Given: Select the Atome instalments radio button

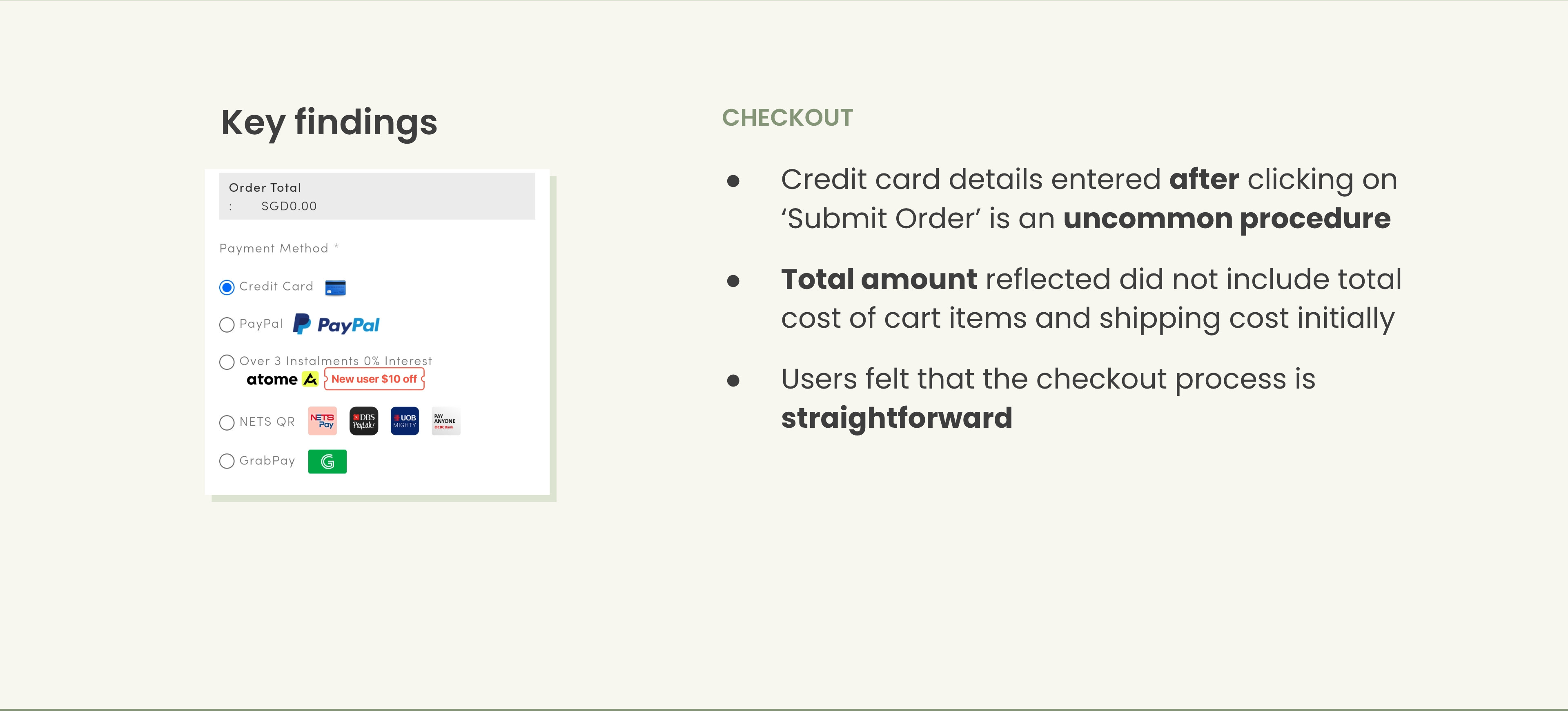Looking at the screenshot, I should coord(227,362).
